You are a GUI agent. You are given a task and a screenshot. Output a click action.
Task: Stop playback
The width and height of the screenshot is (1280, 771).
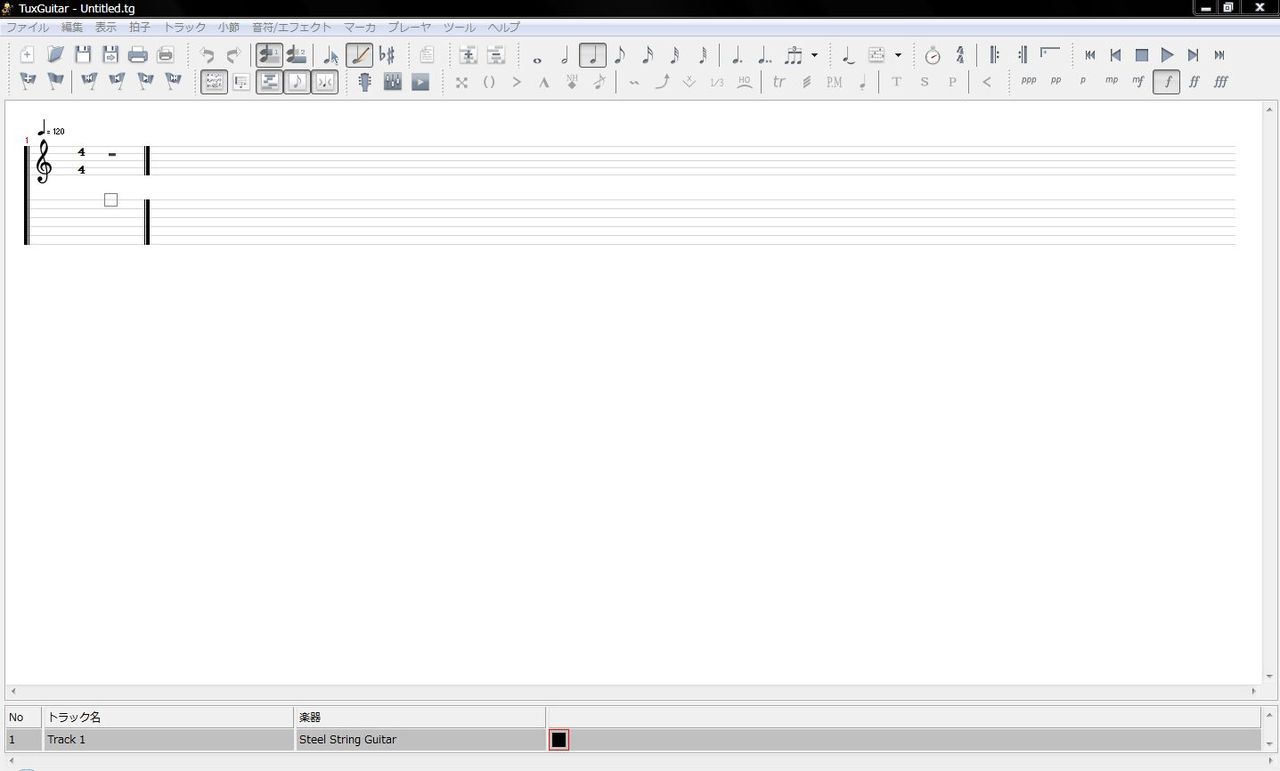[x=1142, y=55]
